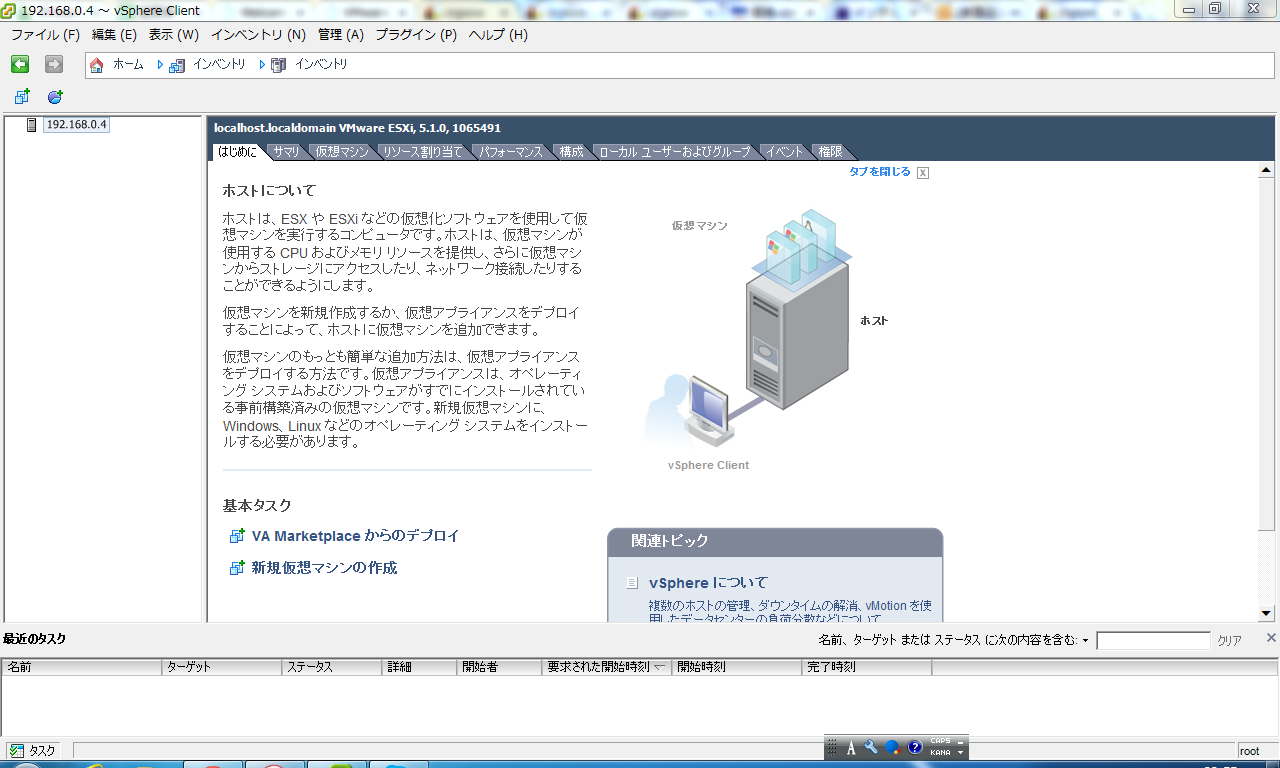Click the 詳細 column header
Image resolution: width=1280 pixels, height=768 pixels.
(419, 667)
